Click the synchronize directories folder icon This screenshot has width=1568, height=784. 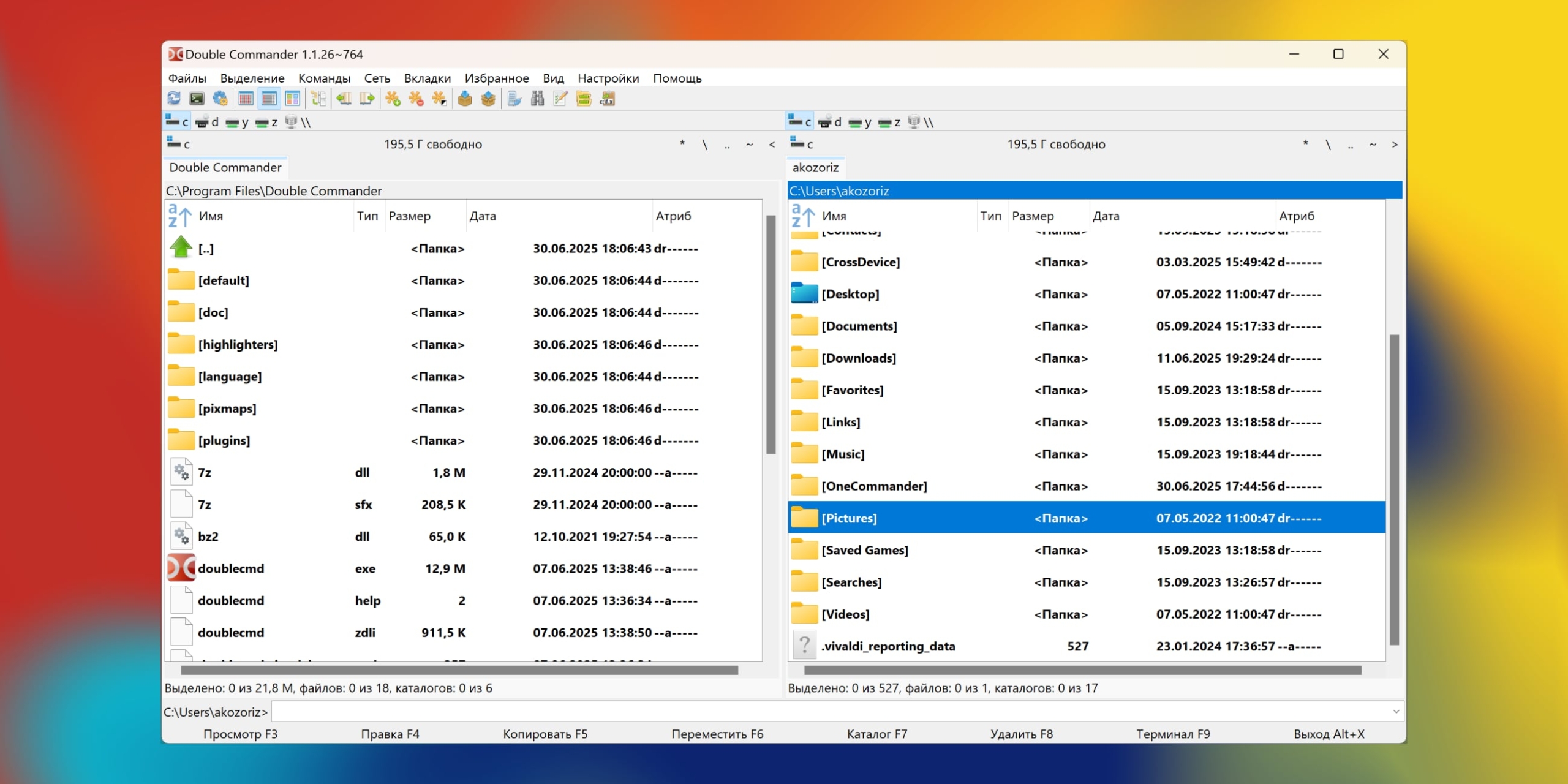coord(584,99)
